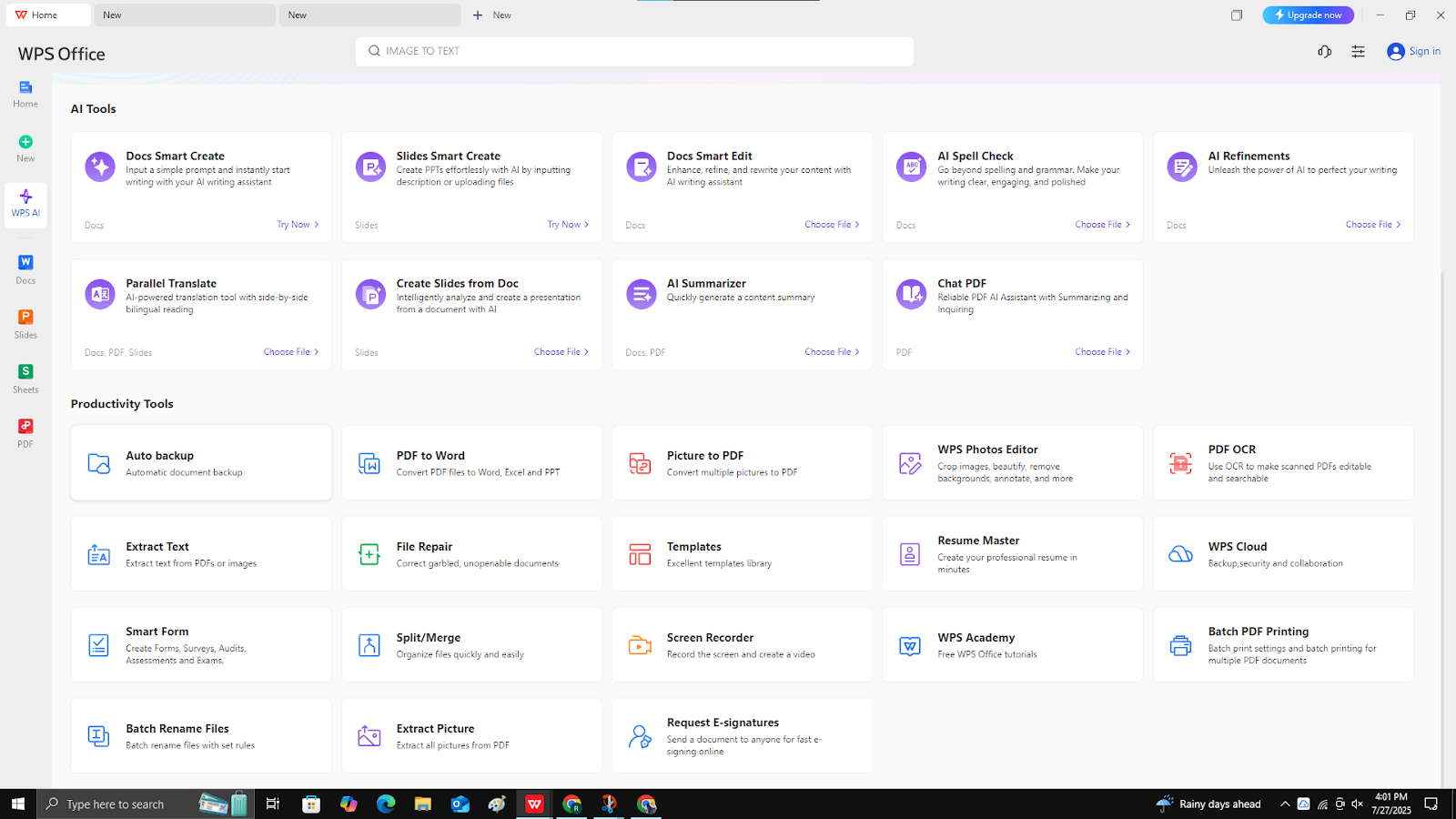Click Choose File under Create Slides from Doc
1456x819 pixels.
[561, 352]
